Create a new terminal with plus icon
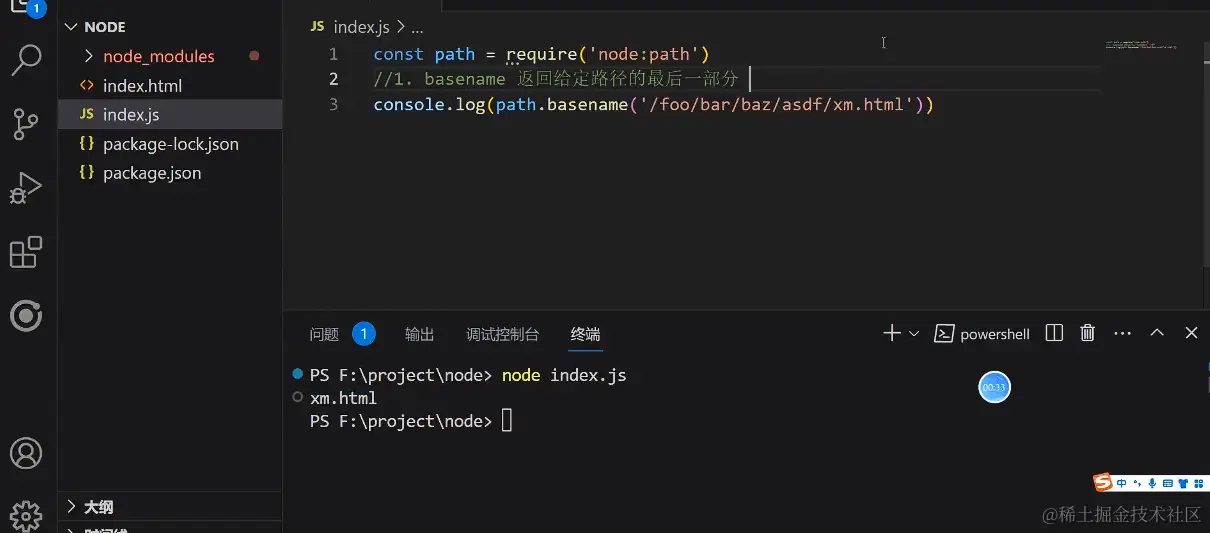 891,333
